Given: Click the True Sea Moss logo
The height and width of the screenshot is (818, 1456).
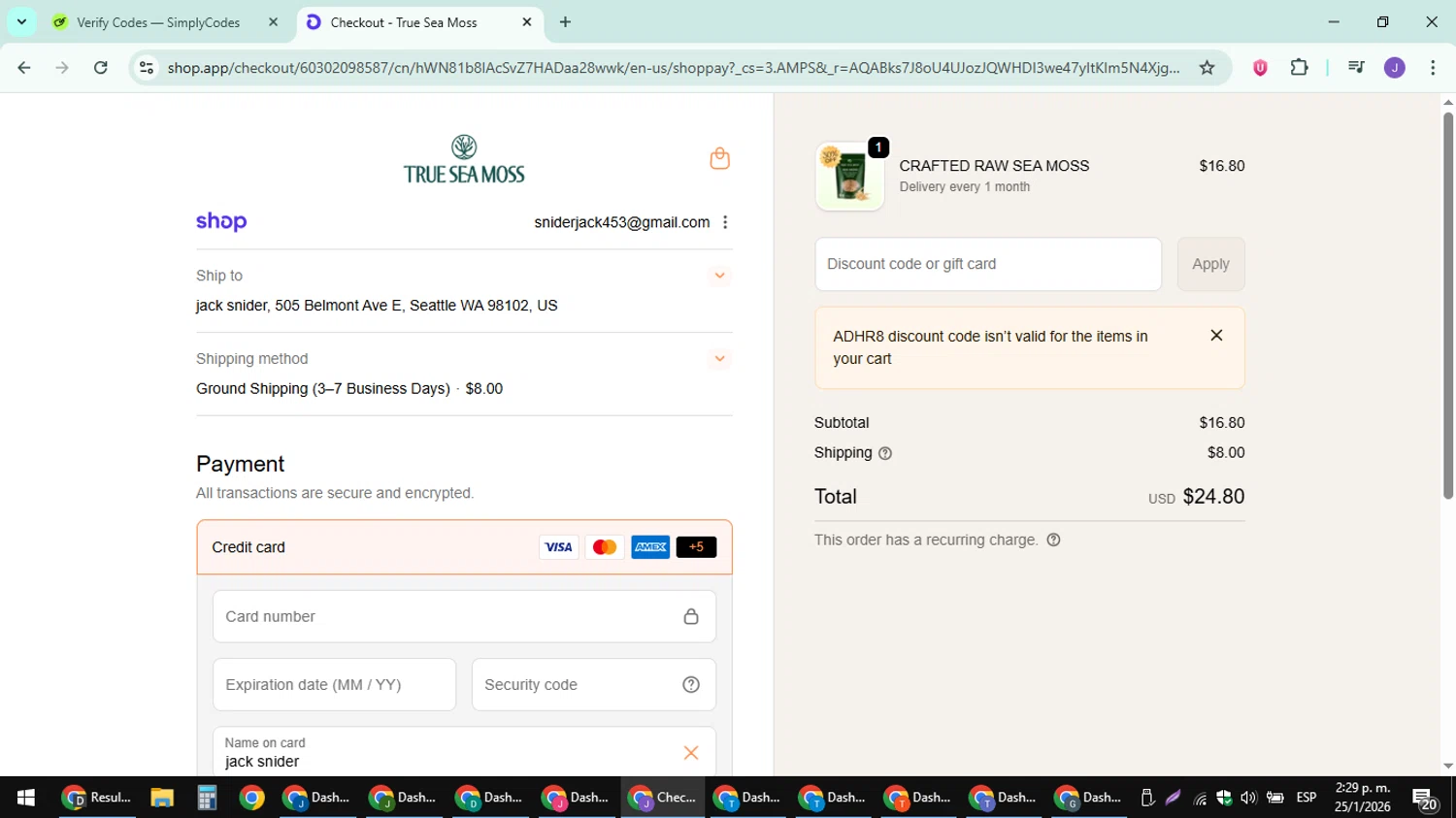Looking at the screenshot, I should tap(464, 159).
